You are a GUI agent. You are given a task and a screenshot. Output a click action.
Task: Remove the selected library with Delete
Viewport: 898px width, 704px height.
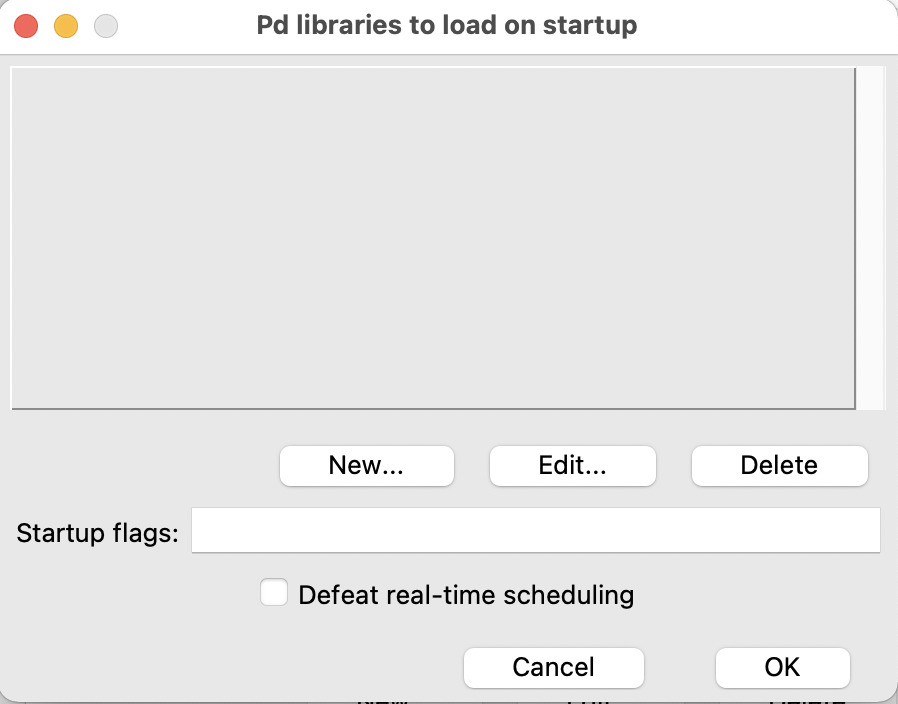coord(779,466)
